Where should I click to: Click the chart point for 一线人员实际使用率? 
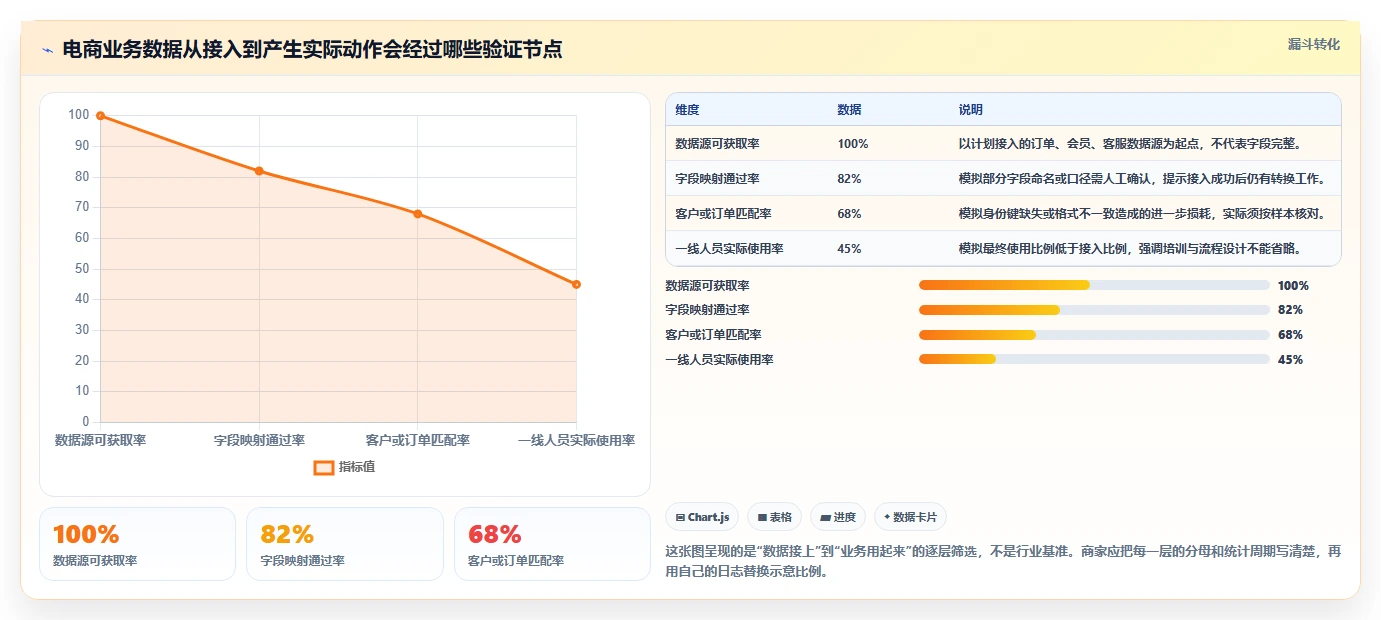pyautogui.click(x=576, y=284)
